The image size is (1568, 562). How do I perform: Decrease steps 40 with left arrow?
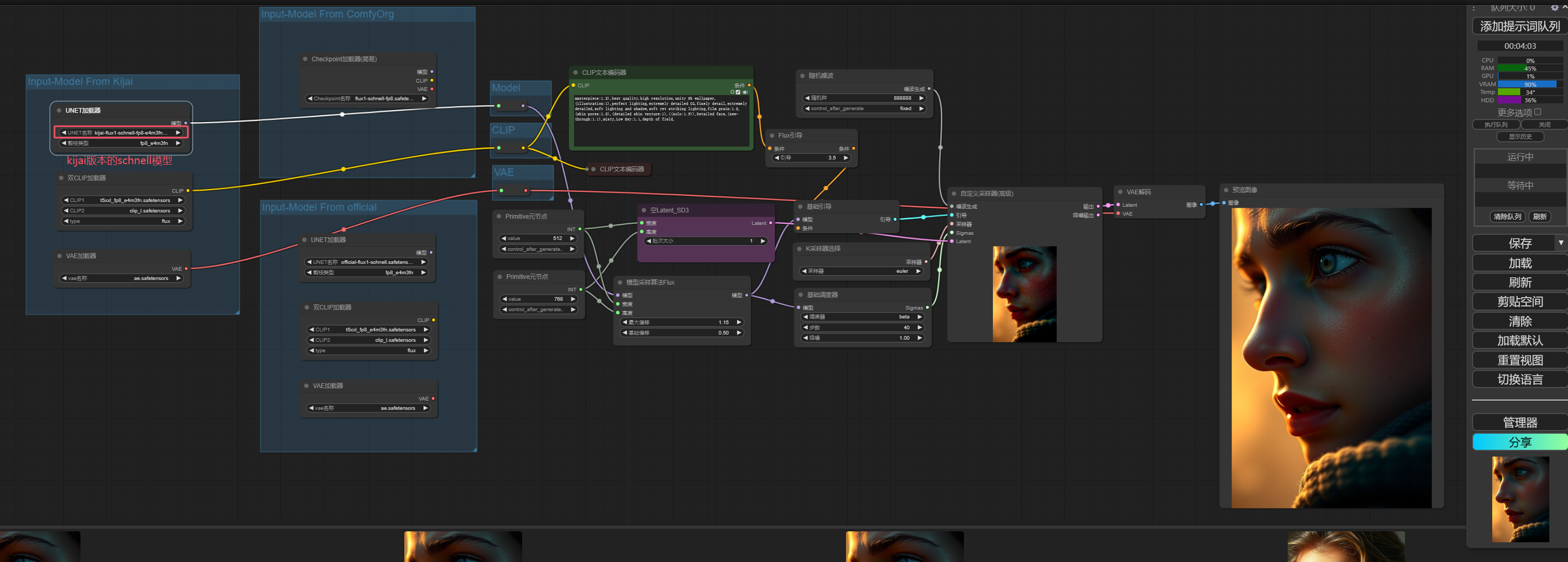(x=807, y=328)
